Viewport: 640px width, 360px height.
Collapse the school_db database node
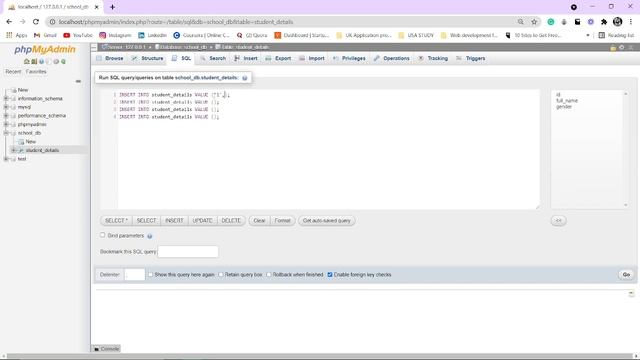(x=6, y=133)
